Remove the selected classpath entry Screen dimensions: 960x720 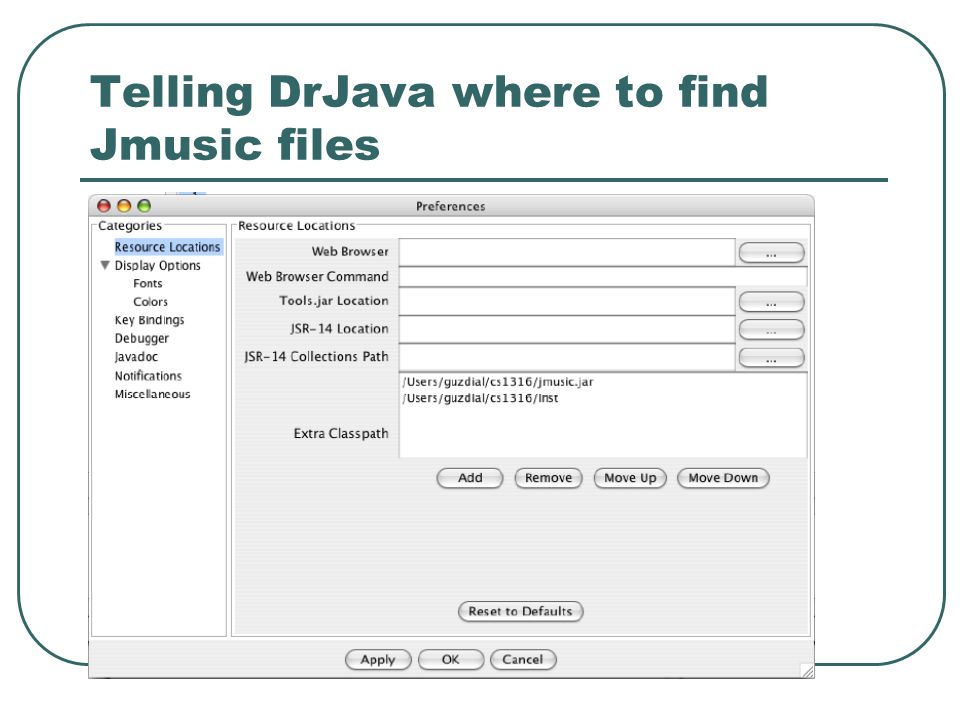click(548, 478)
